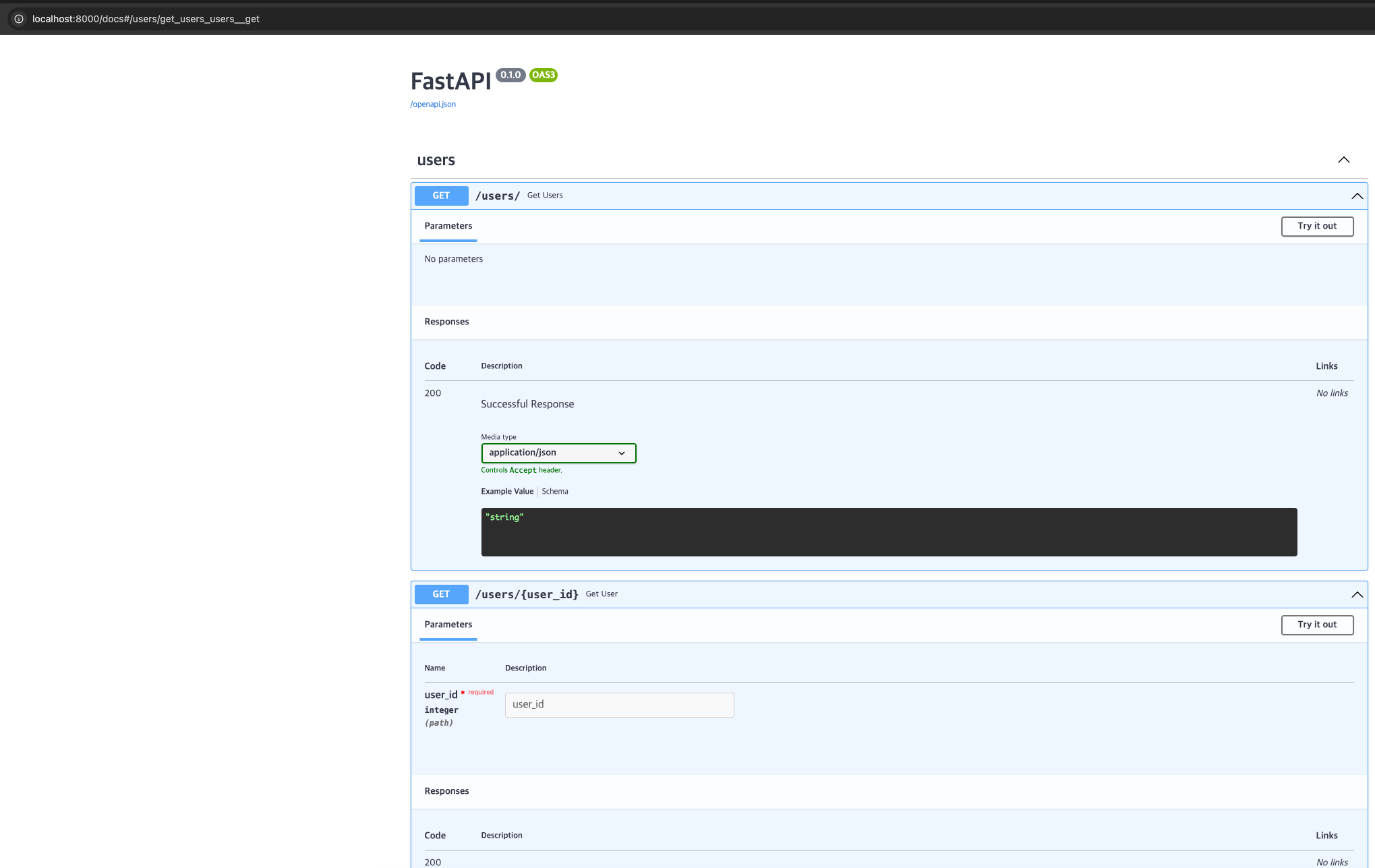Collapse the GET /users/{user_id} operation chevron
This screenshot has width=1375, height=868.
(1357, 595)
